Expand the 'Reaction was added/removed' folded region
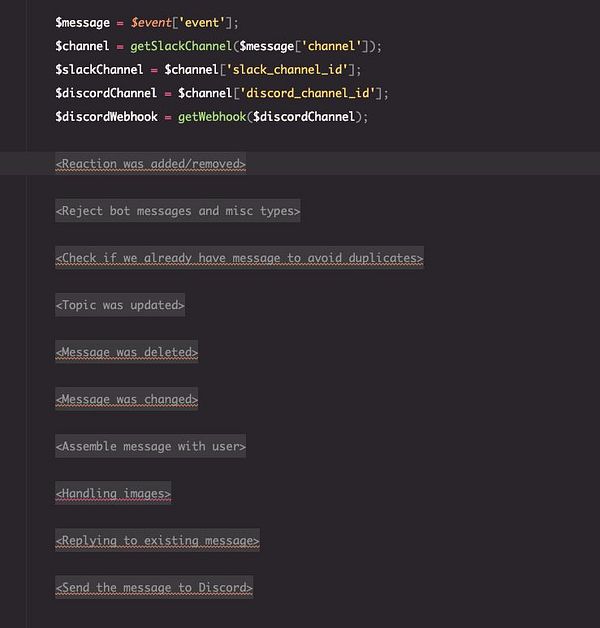600x628 pixels. tap(151, 163)
